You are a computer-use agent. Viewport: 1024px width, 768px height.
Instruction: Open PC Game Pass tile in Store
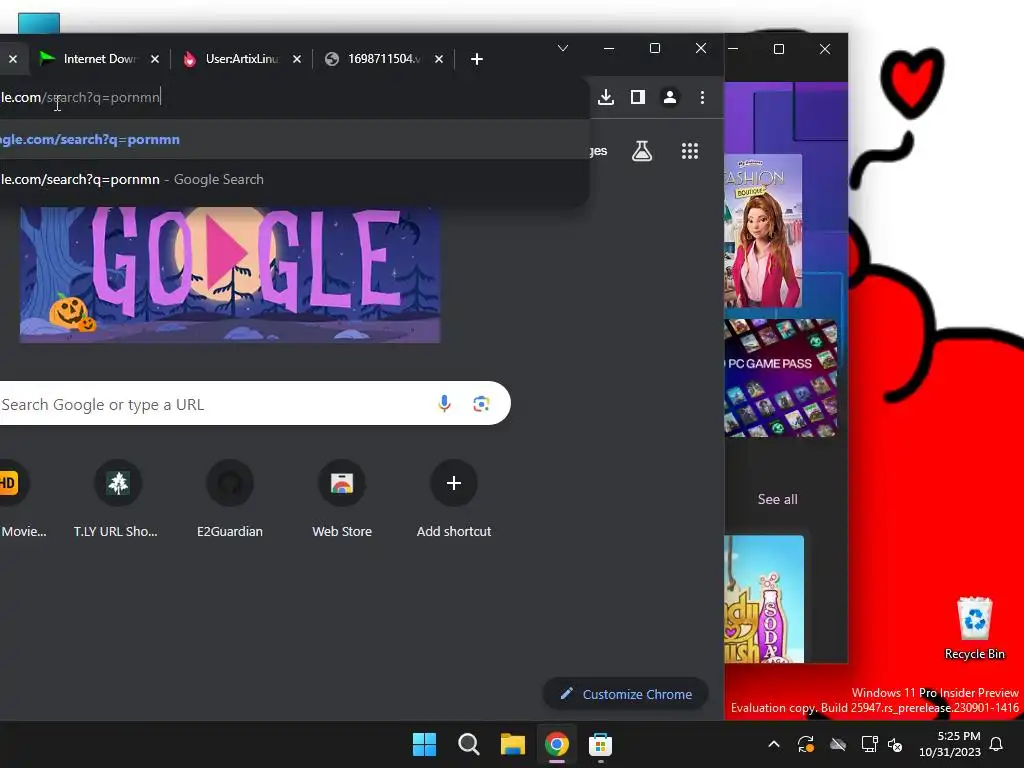780,377
